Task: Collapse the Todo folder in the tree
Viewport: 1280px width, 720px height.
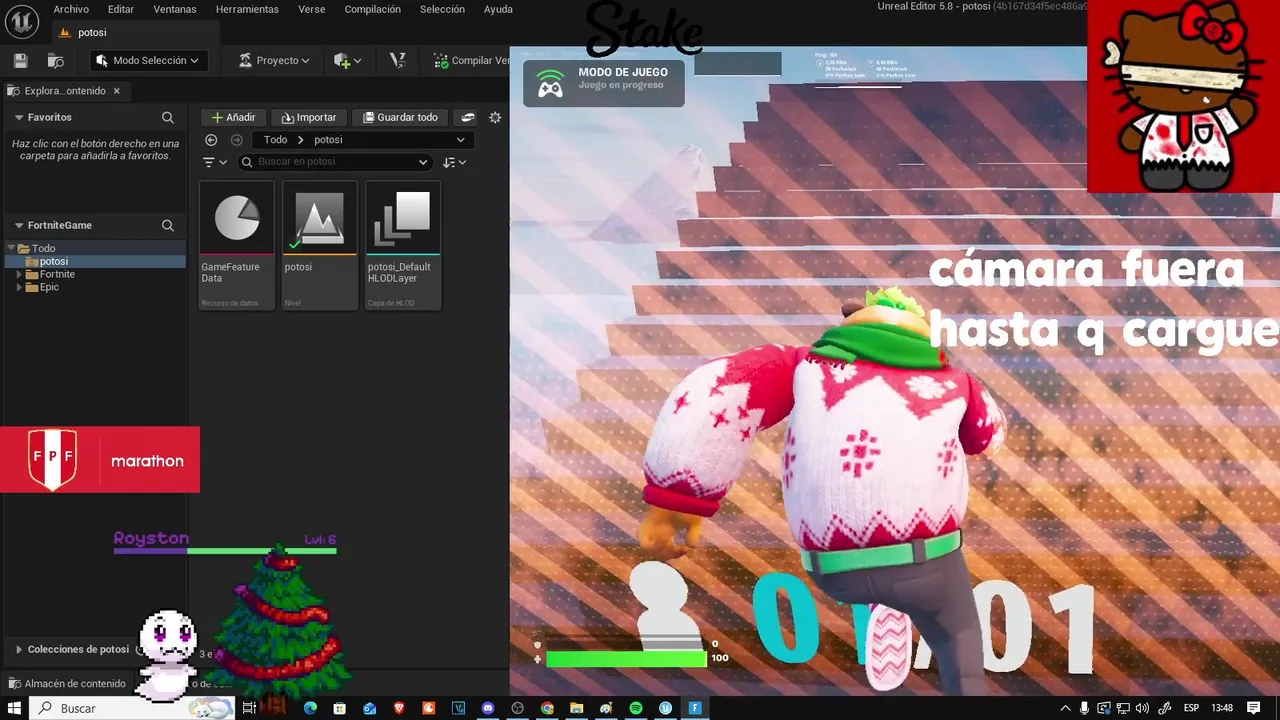Action: tap(11, 248)
